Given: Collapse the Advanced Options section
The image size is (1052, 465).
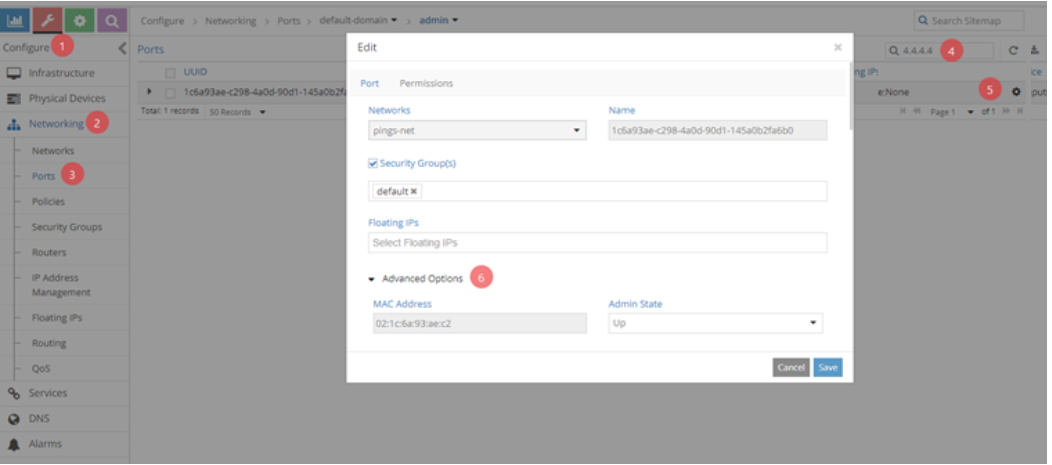Looking at the screenshot, I should 416,278.
